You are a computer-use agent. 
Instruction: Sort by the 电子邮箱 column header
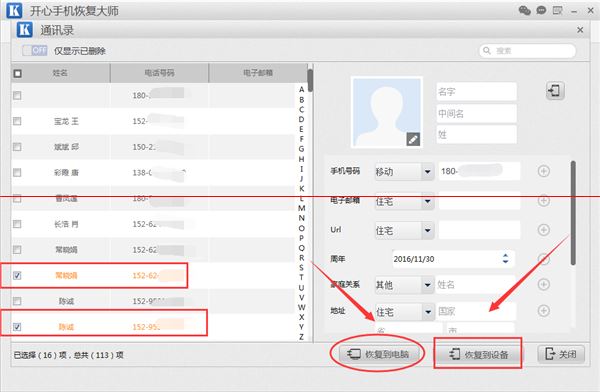[x=258, y=73]
